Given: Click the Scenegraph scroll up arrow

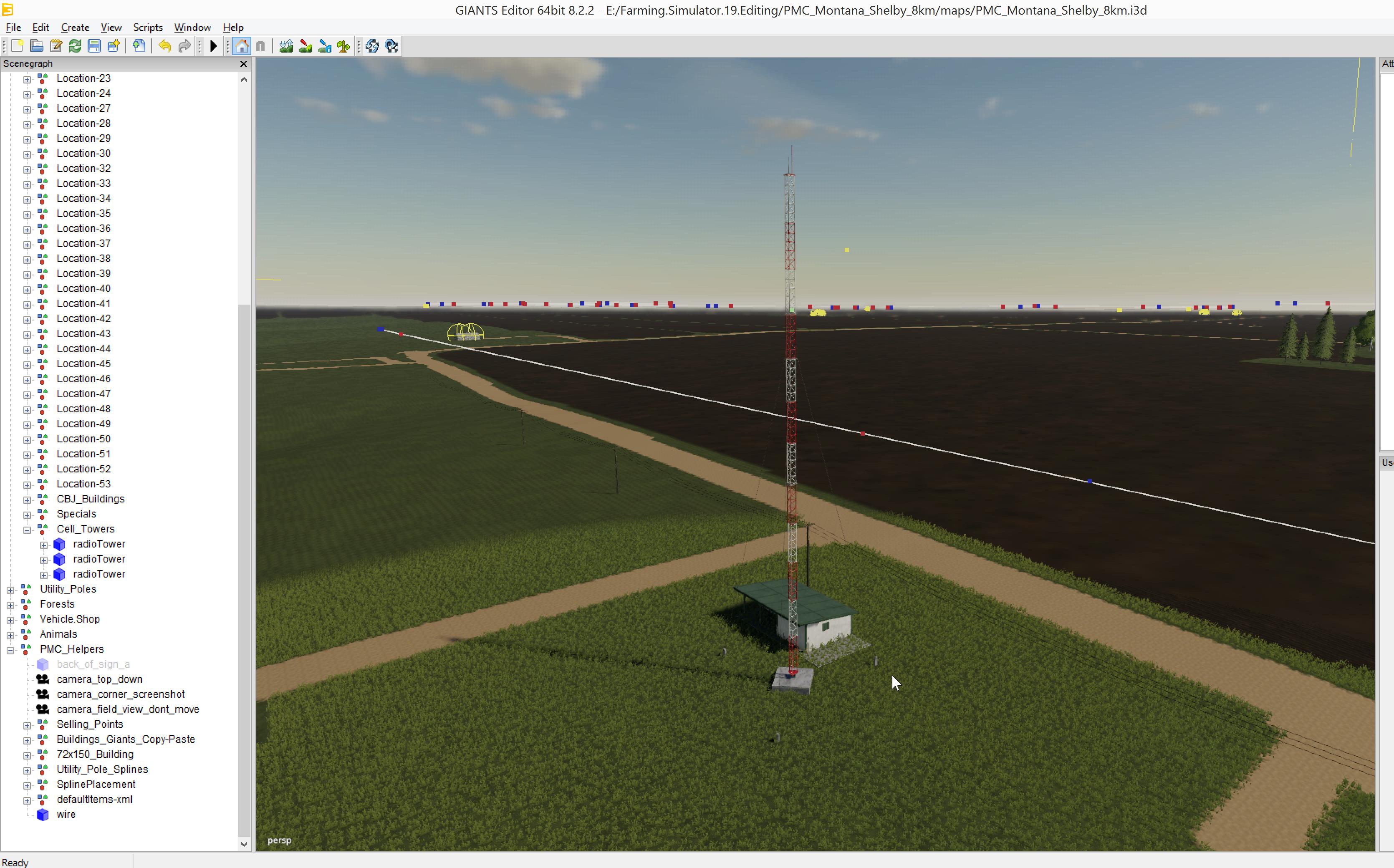Looking at the screenshot, I should 244,79.
